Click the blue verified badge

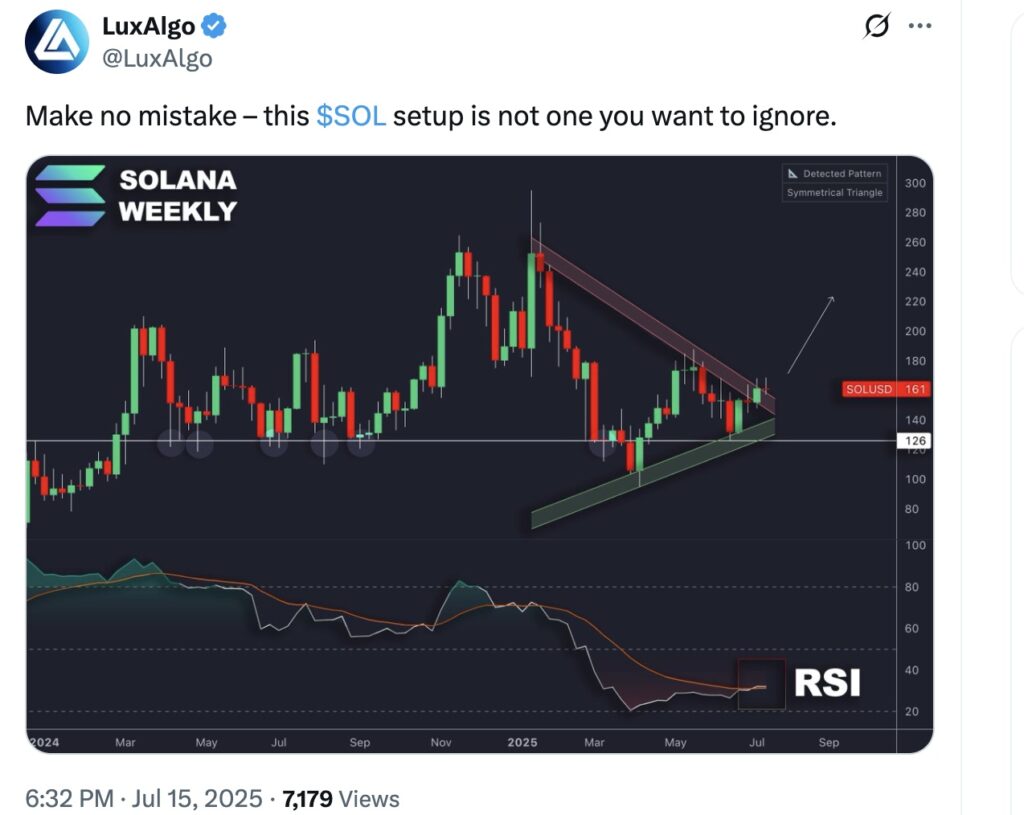(214, 26)
